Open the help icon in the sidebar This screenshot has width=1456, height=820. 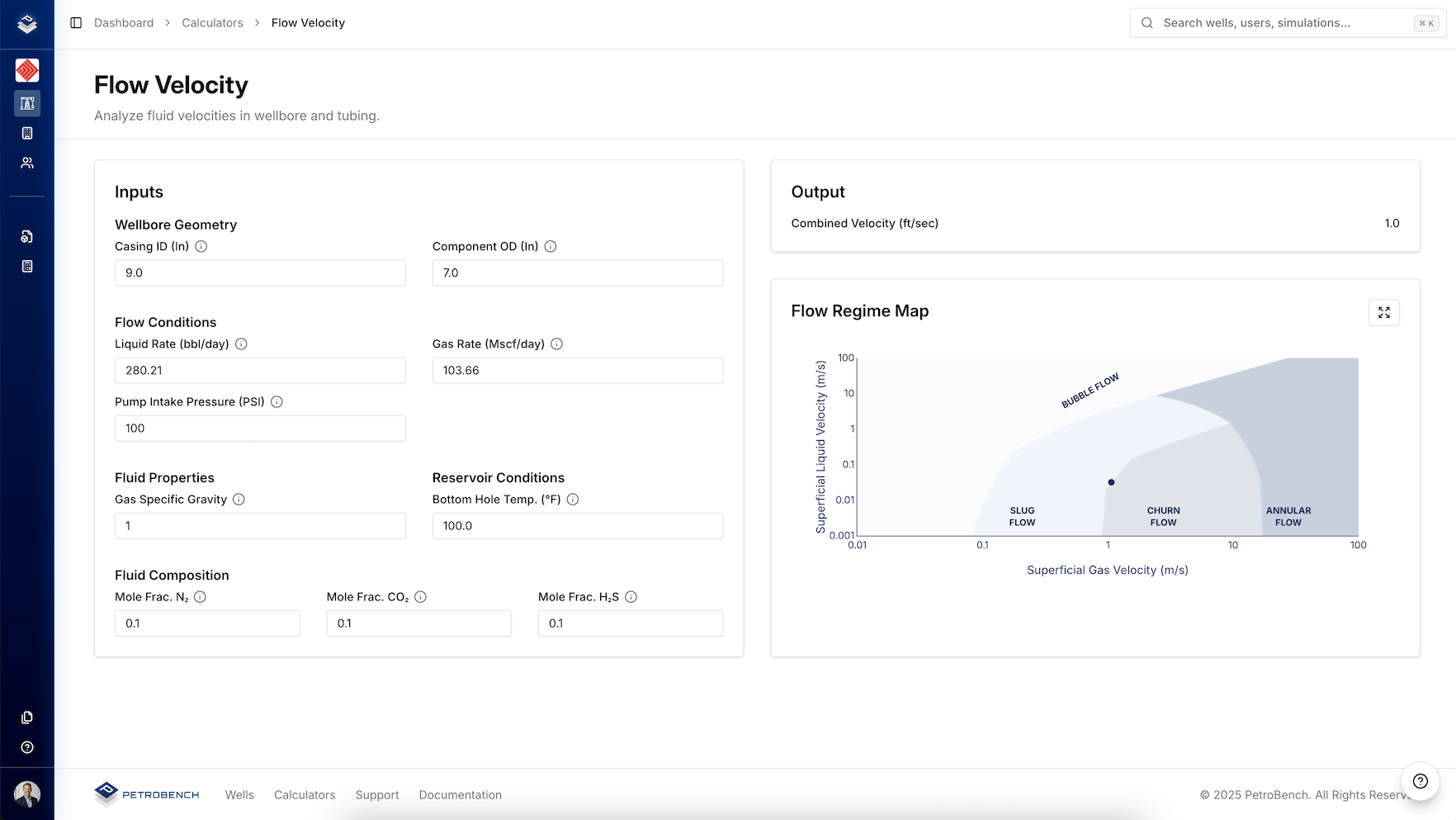pyautogui.click(x=27, y=747)
